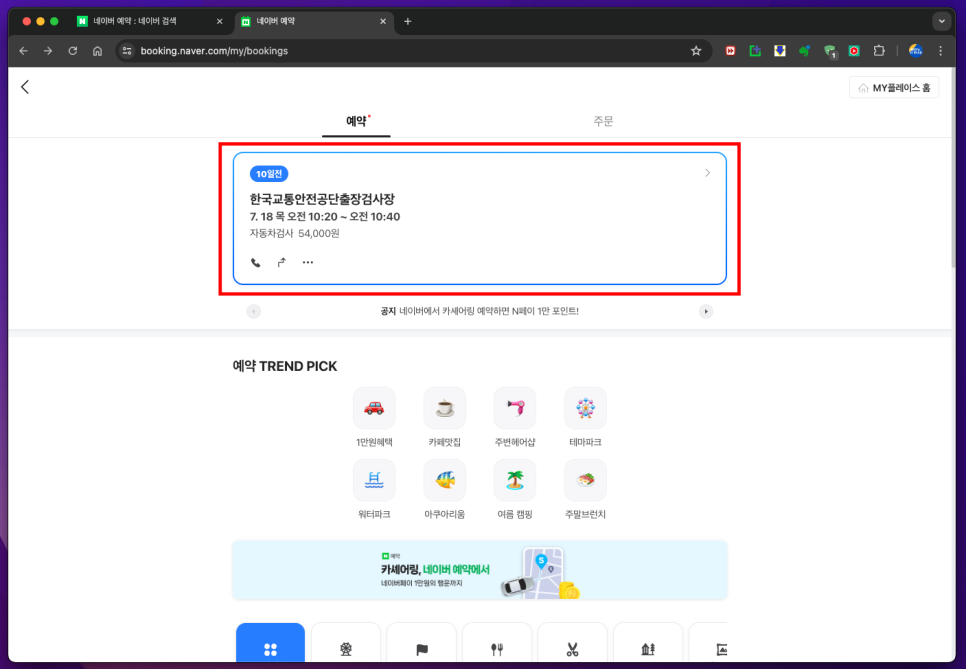Open Chrome three-dot menu

(x=940, y=51)
